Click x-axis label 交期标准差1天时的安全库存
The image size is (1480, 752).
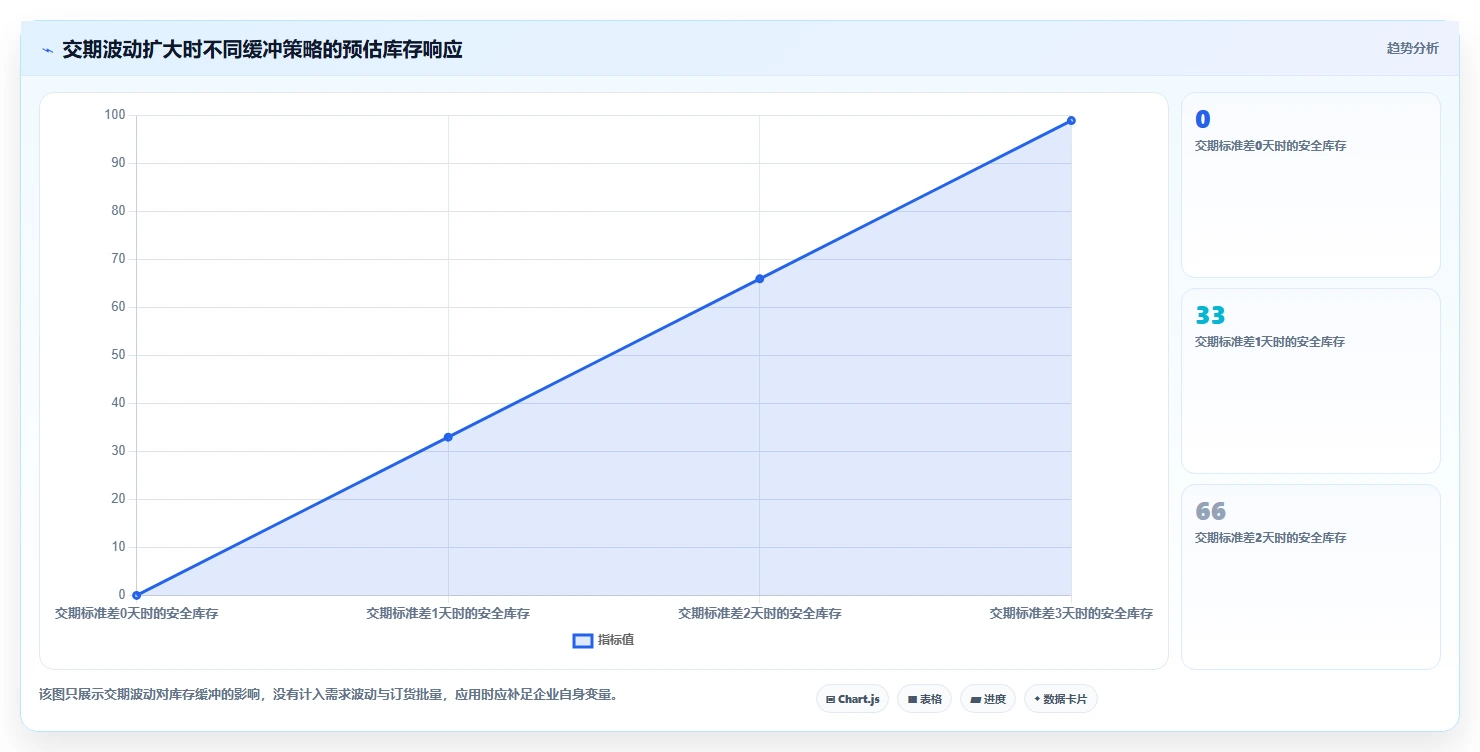point(448,613)
